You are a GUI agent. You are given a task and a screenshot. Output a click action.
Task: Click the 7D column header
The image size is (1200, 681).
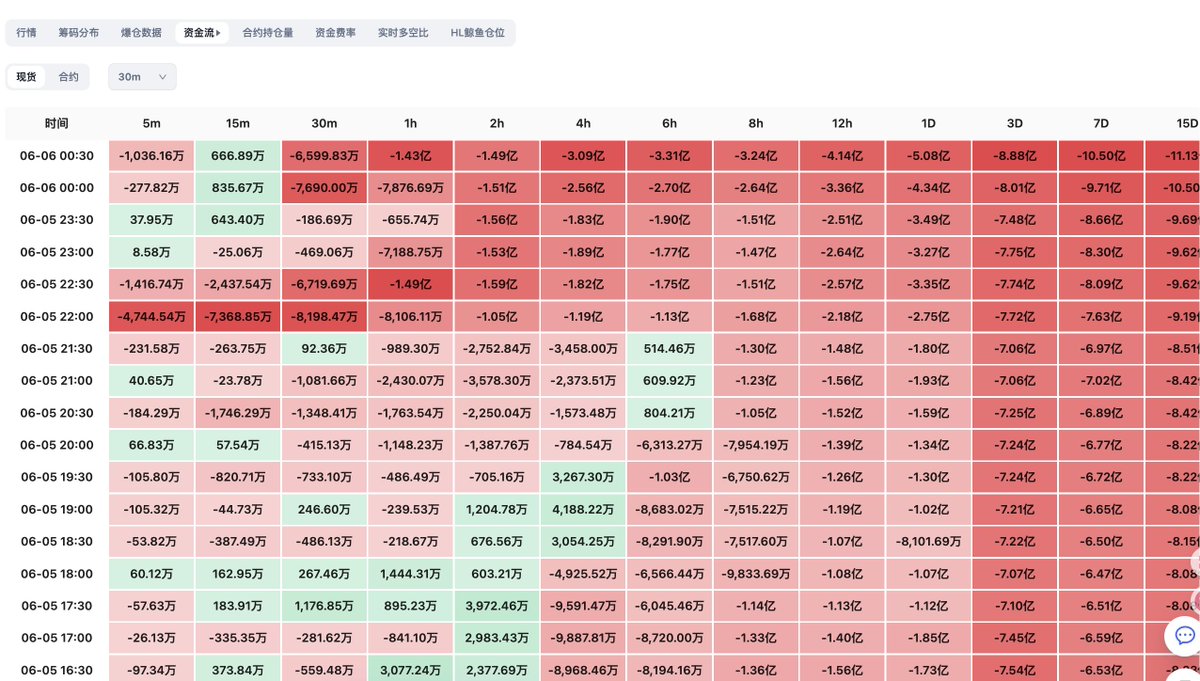[x=1101, y=124]
